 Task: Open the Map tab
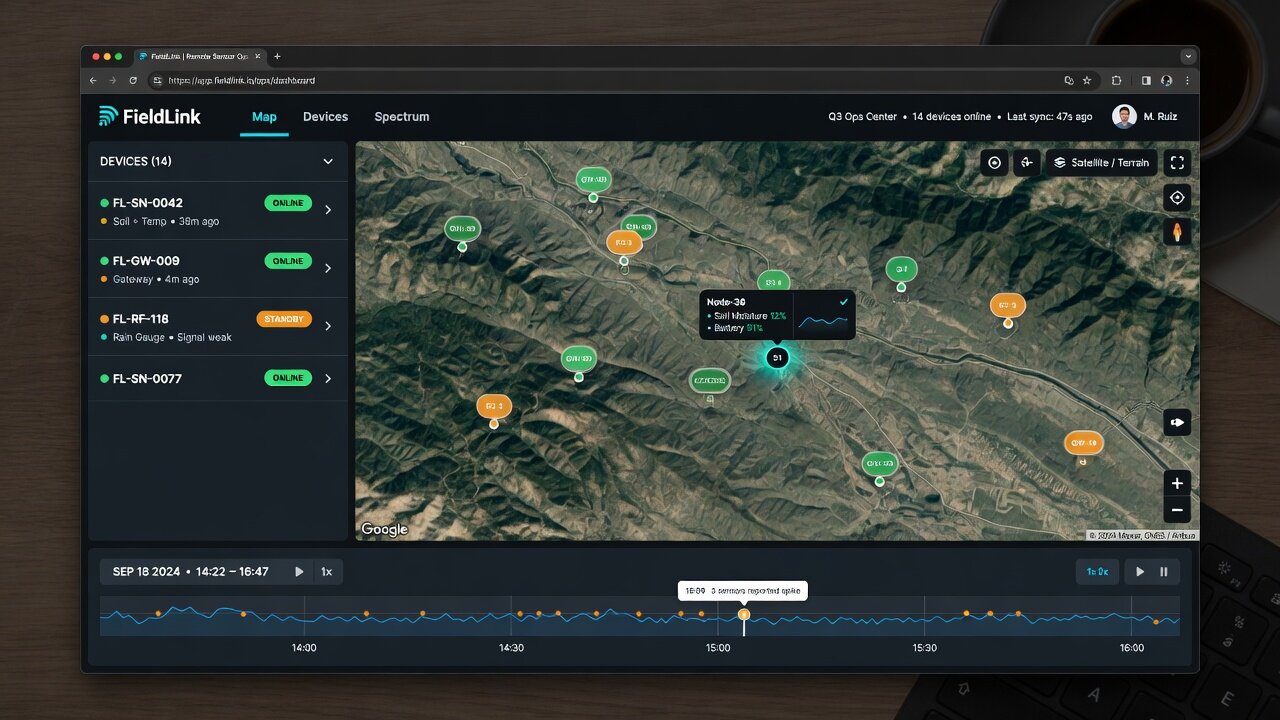point(264,117)
